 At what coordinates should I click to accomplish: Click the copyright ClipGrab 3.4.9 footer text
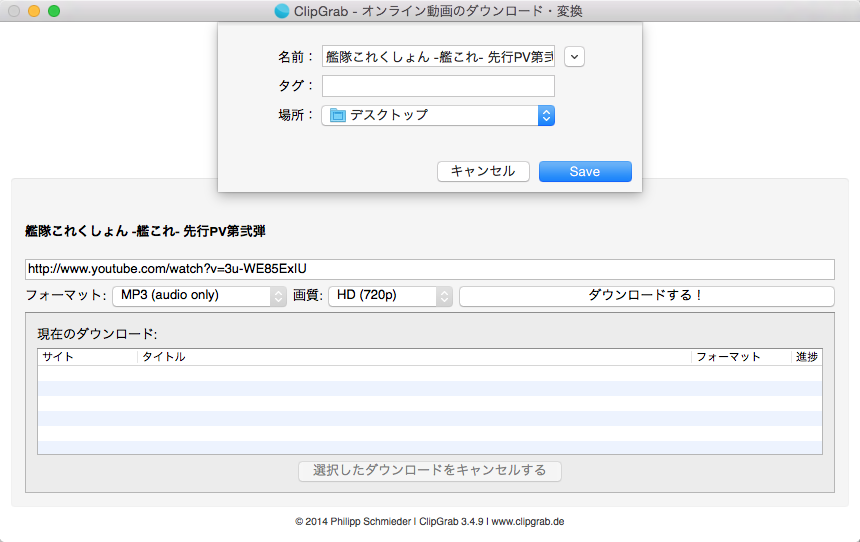(429, 522)
